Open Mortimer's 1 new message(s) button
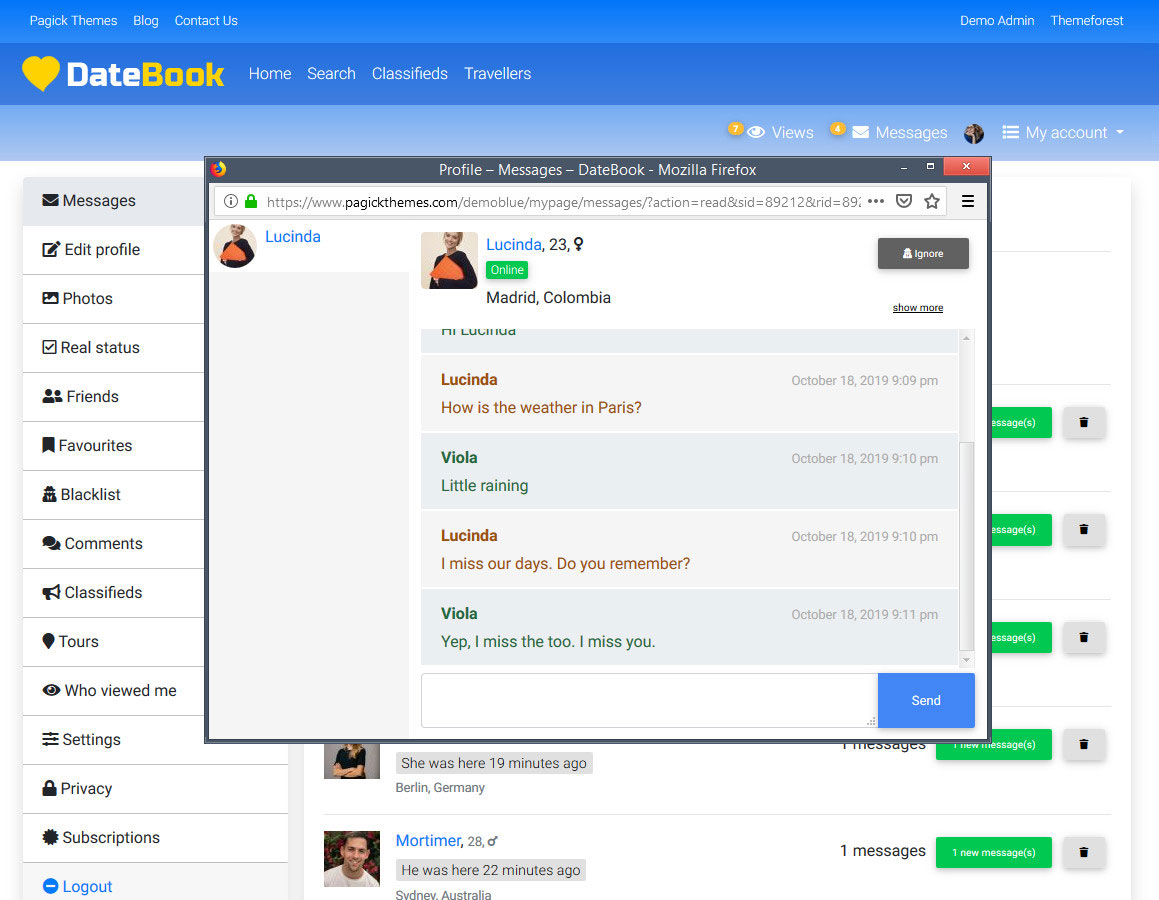This screenshot has width=1159, height=900. 993,852
